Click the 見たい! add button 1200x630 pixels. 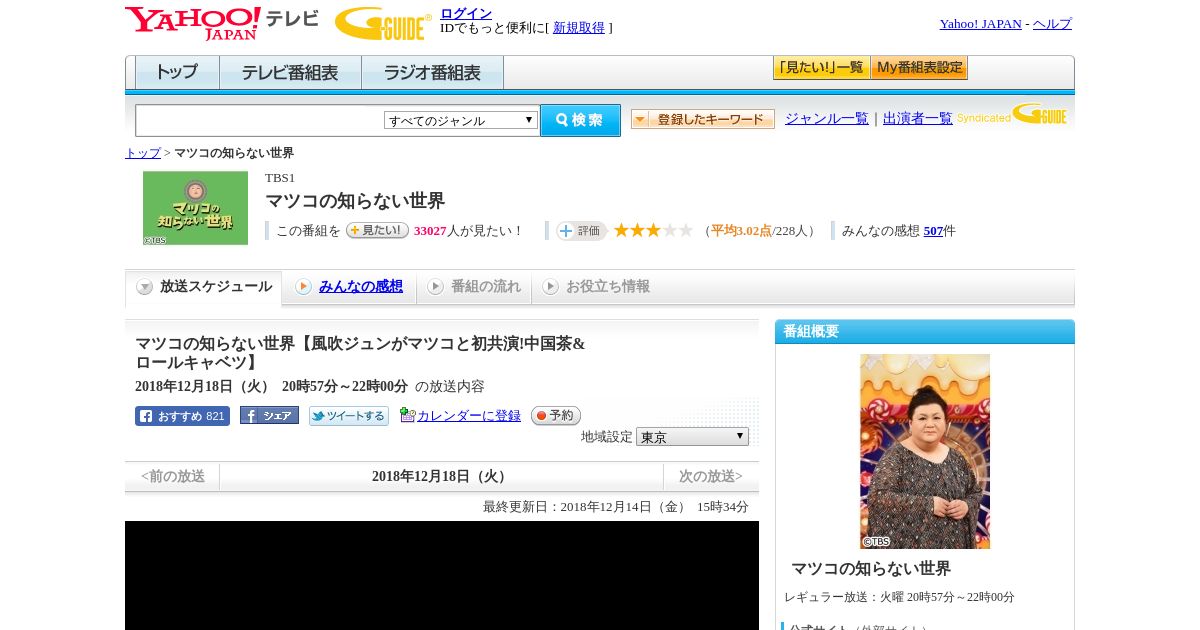coord(377,230)
